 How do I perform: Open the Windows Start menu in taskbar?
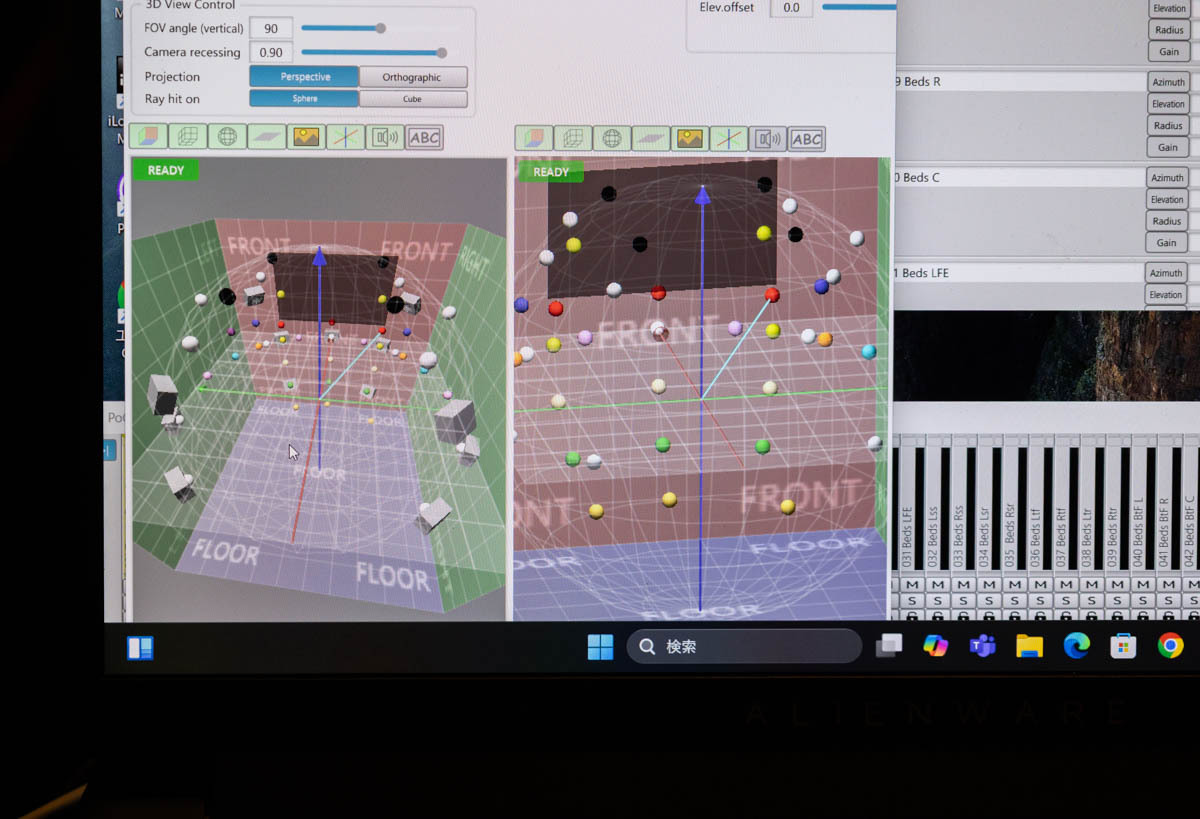click(x=600, y=647)
